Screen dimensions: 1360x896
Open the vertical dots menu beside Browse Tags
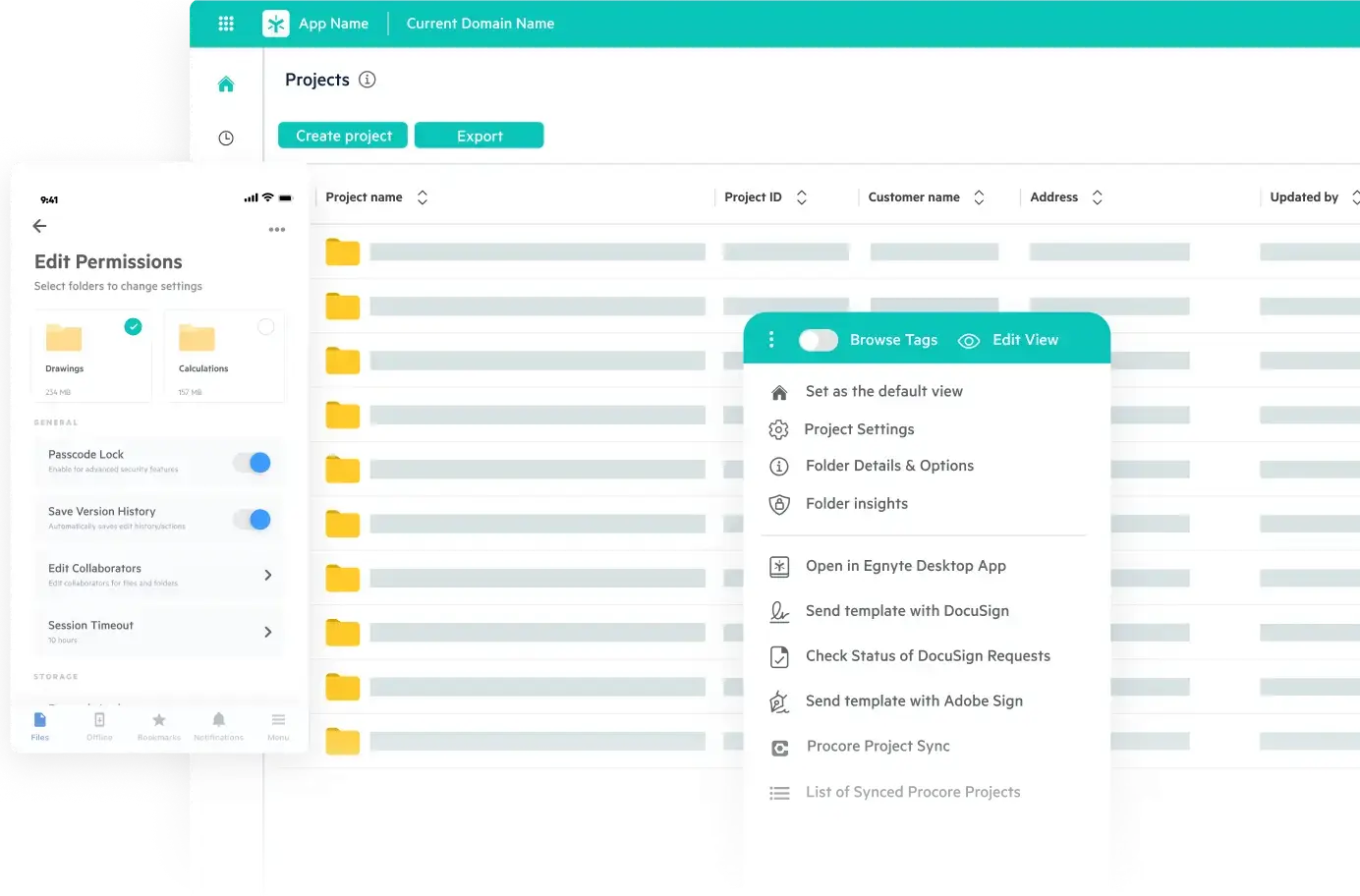pos(771,340)
